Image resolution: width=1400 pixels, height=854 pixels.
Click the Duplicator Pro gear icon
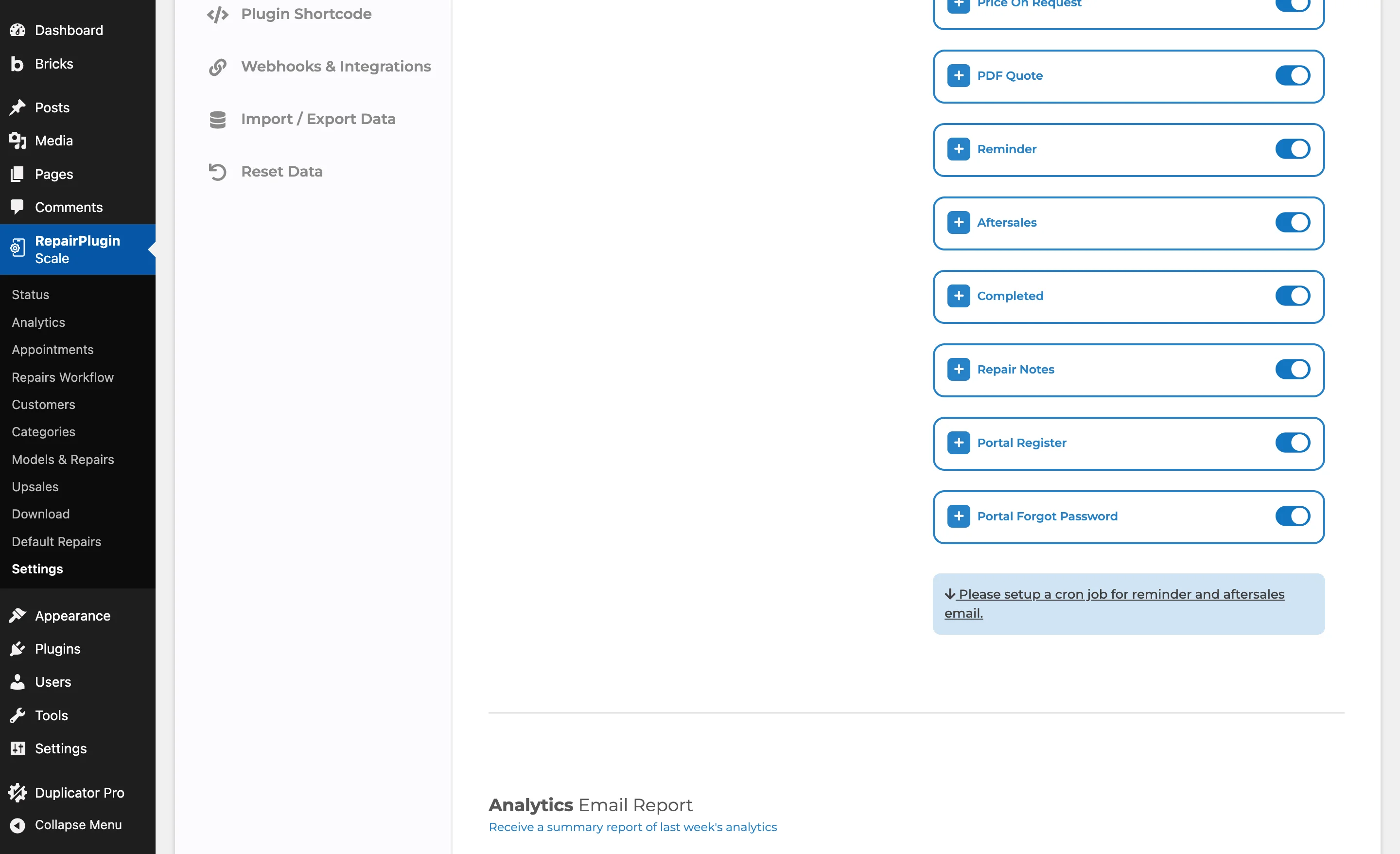(17, 793)
